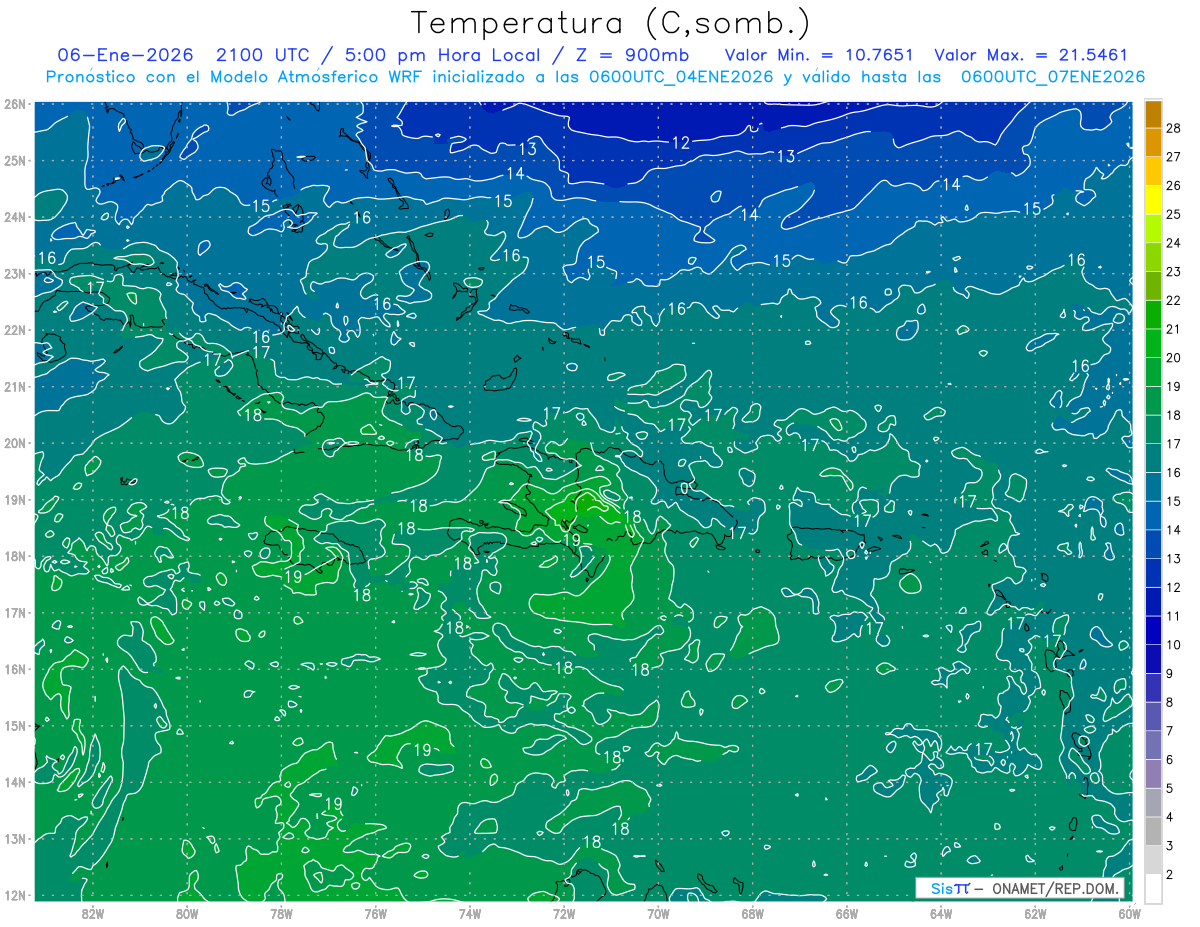Click the white bottom segment of color scale
1200x927 pixels.
[1153, 888]
